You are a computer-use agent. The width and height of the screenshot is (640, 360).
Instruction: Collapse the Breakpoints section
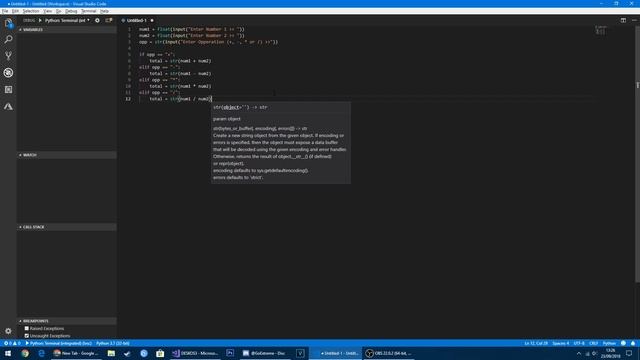click(x=67, y=321)
